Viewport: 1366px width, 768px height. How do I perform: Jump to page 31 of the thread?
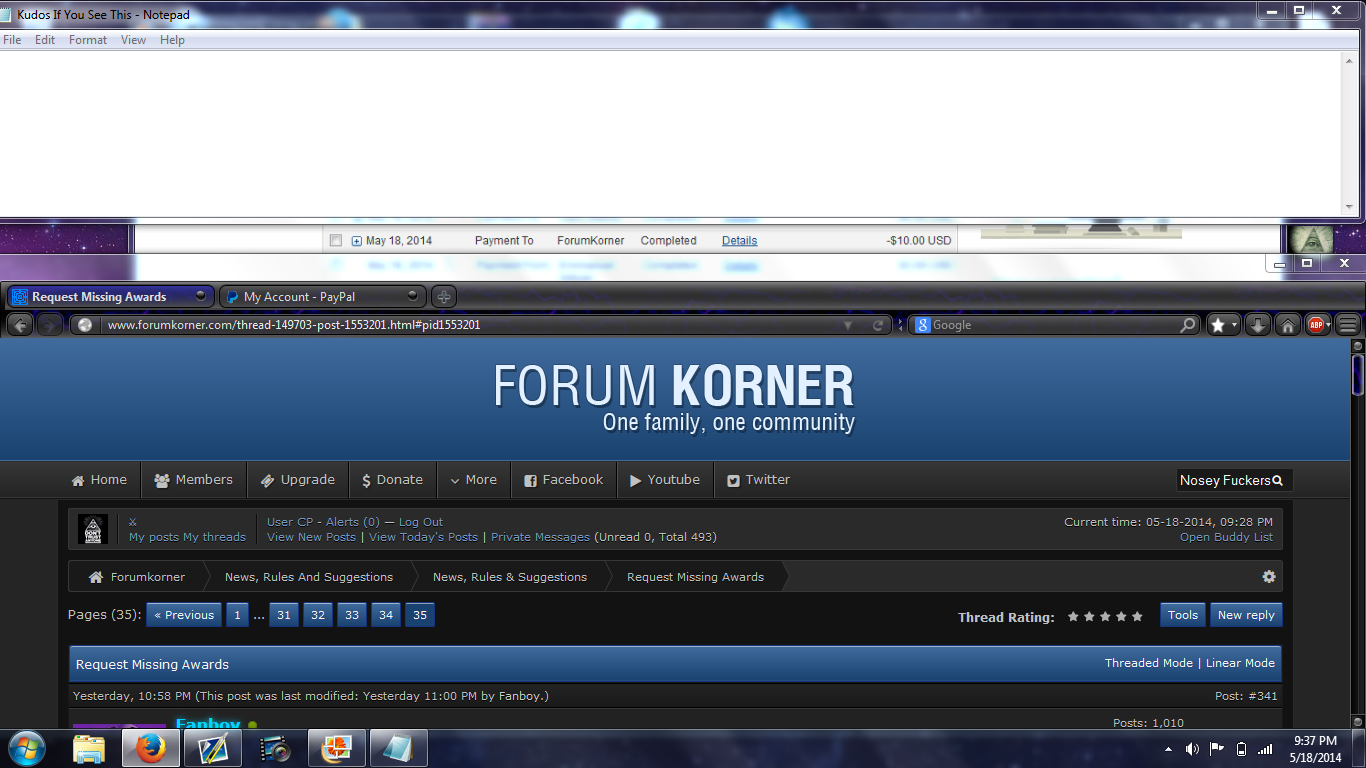tap(284, 615)
